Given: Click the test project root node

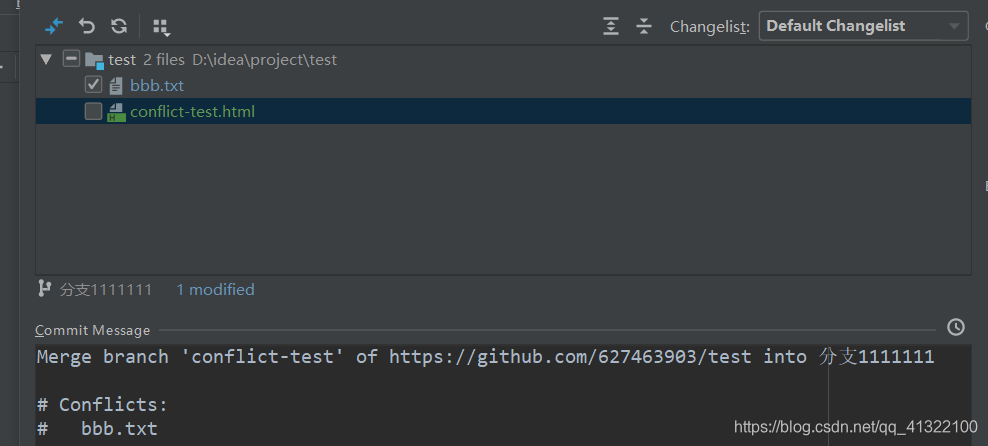Looking at the screenshot, I should [122, 59].
